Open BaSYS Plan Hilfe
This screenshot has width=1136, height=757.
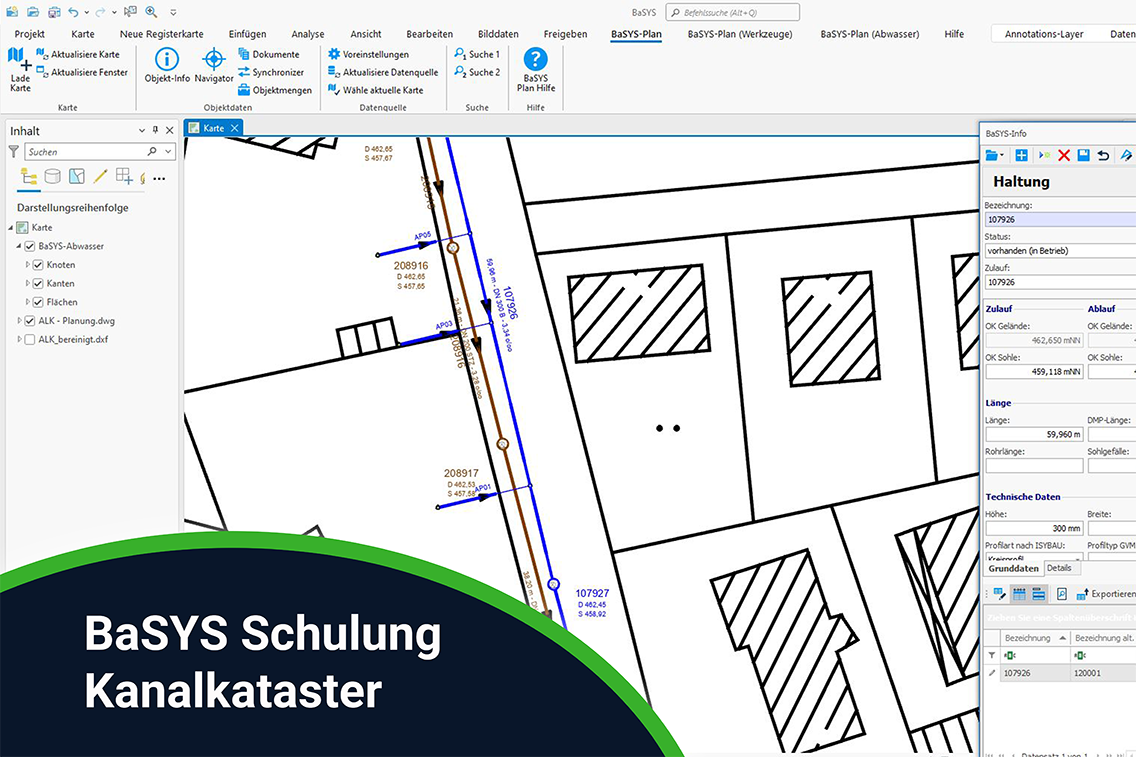click(x=536, y=60)
